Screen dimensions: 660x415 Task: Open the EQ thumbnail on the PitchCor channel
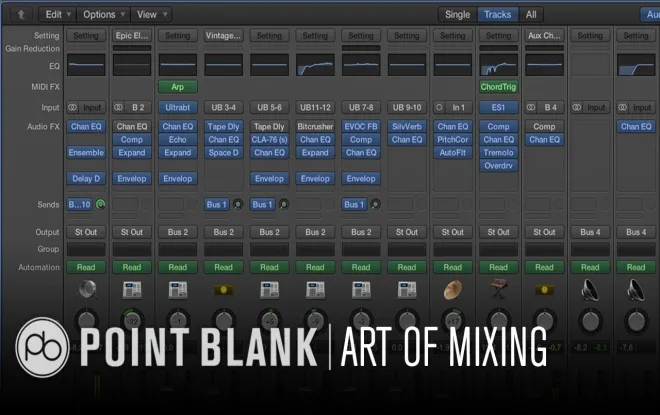coord(453,65)
